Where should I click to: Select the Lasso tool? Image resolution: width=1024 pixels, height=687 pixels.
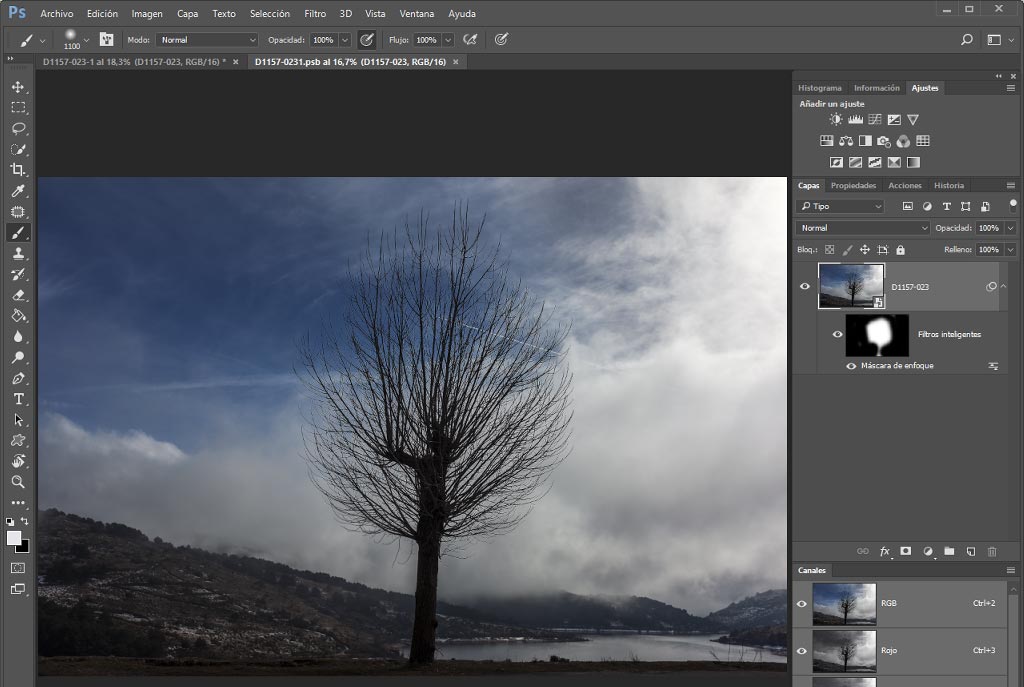pos(18,129)
